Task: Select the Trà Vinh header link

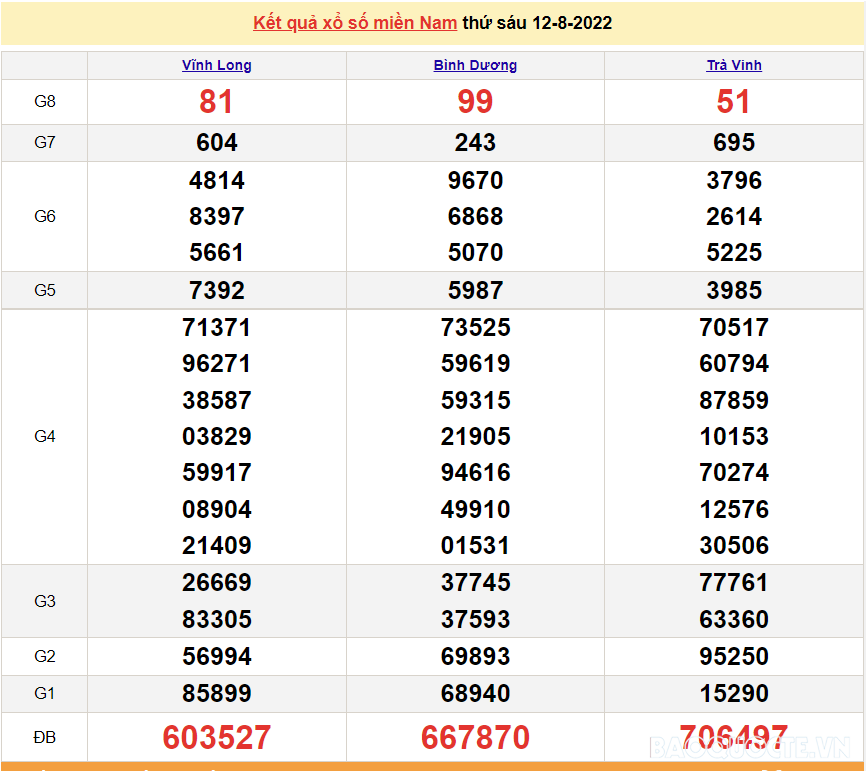Action: click(734, 66)
